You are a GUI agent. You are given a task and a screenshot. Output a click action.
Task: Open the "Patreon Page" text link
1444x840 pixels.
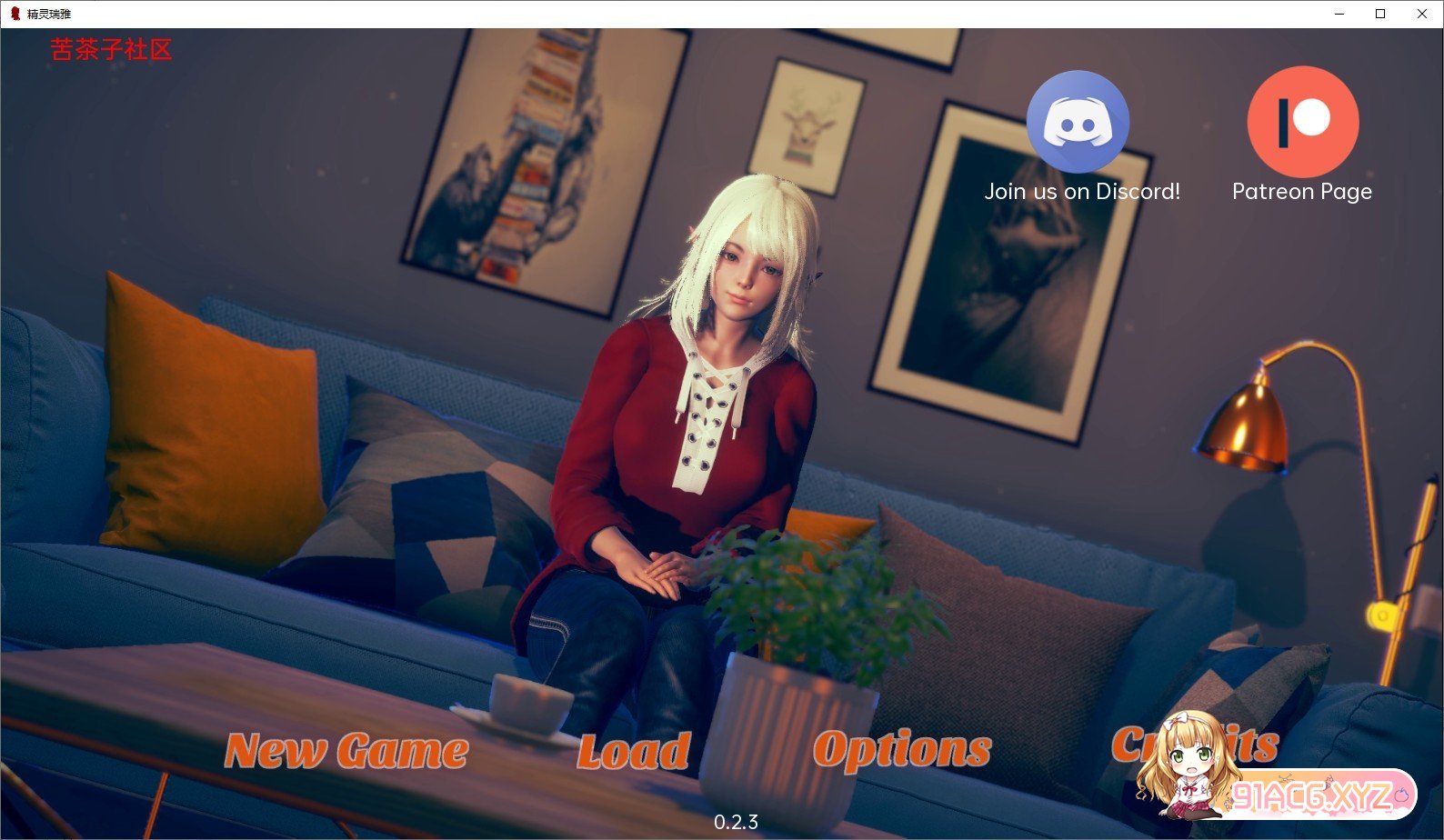coord(1301,192)
